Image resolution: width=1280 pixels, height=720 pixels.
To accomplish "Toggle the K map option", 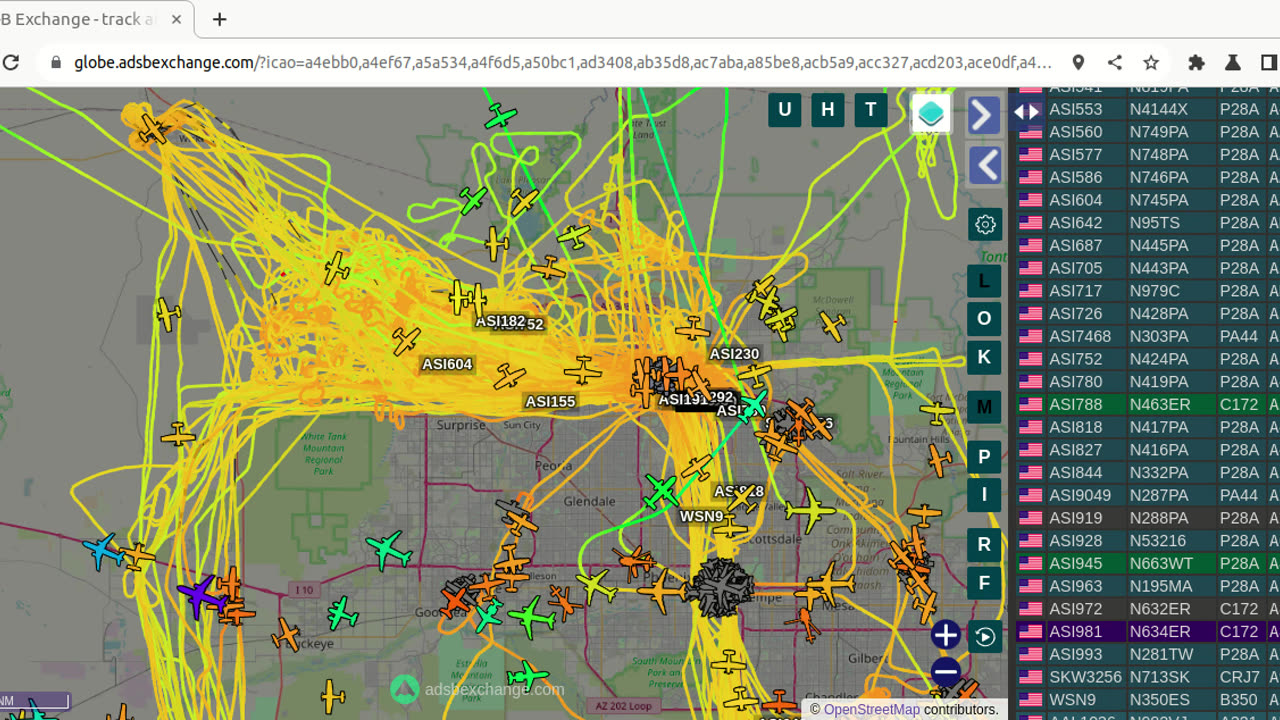I will pyautogui.click(x=984, y=357).
